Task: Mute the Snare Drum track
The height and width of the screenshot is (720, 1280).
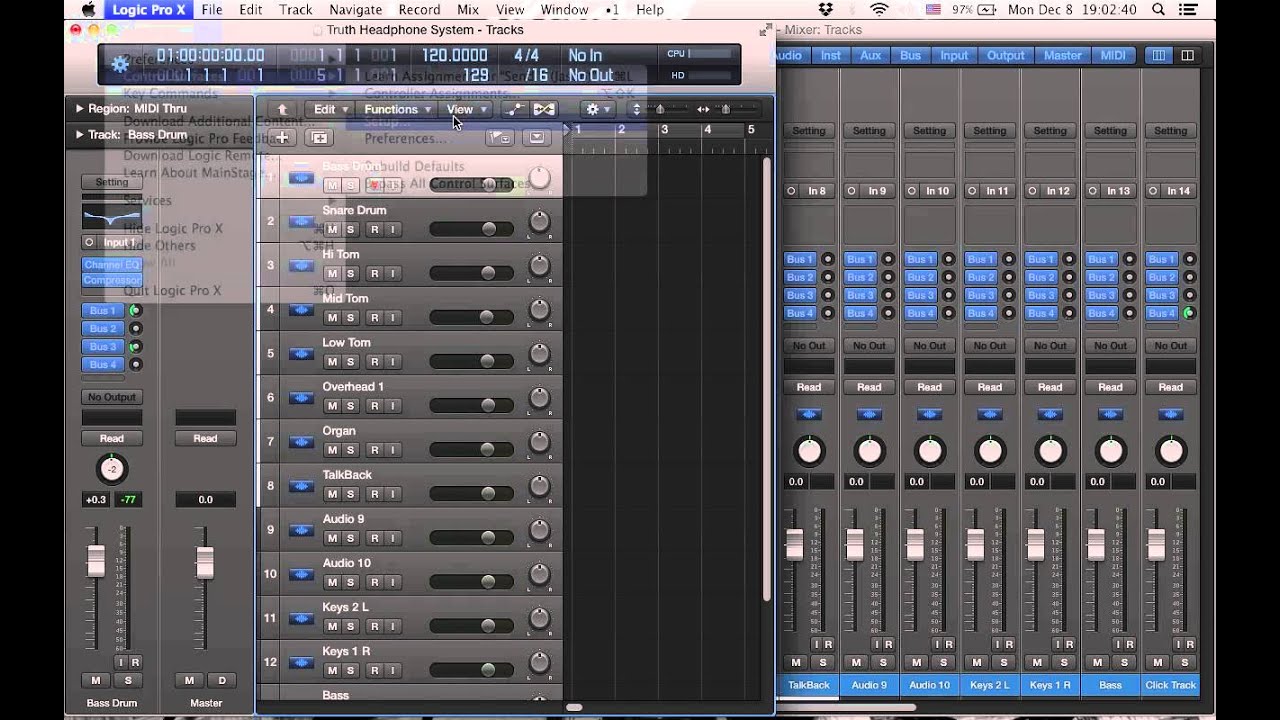Action: [331, 229]
